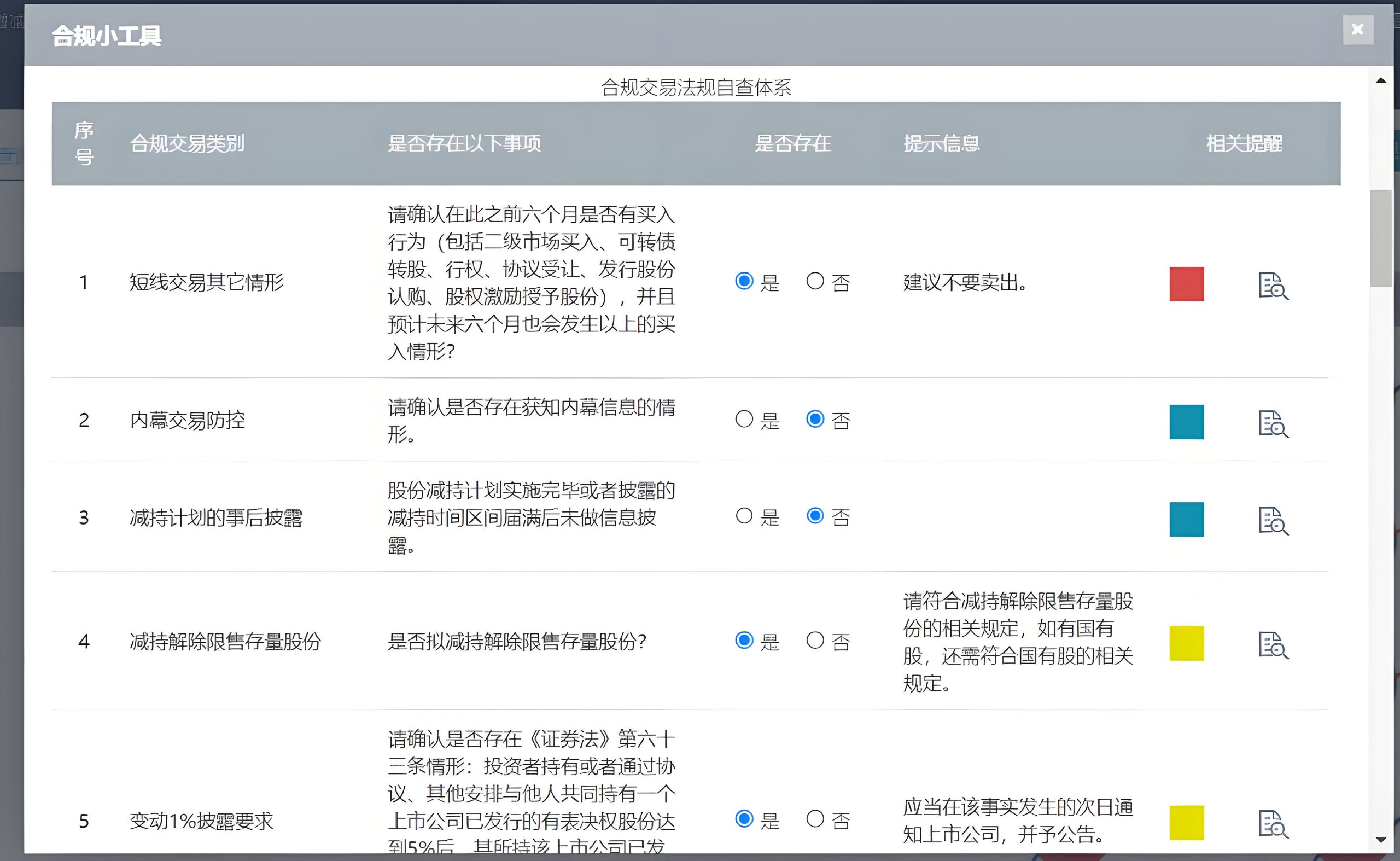
Task: Select 是 for 变动1%披露要求
Action: click(744, 819)
